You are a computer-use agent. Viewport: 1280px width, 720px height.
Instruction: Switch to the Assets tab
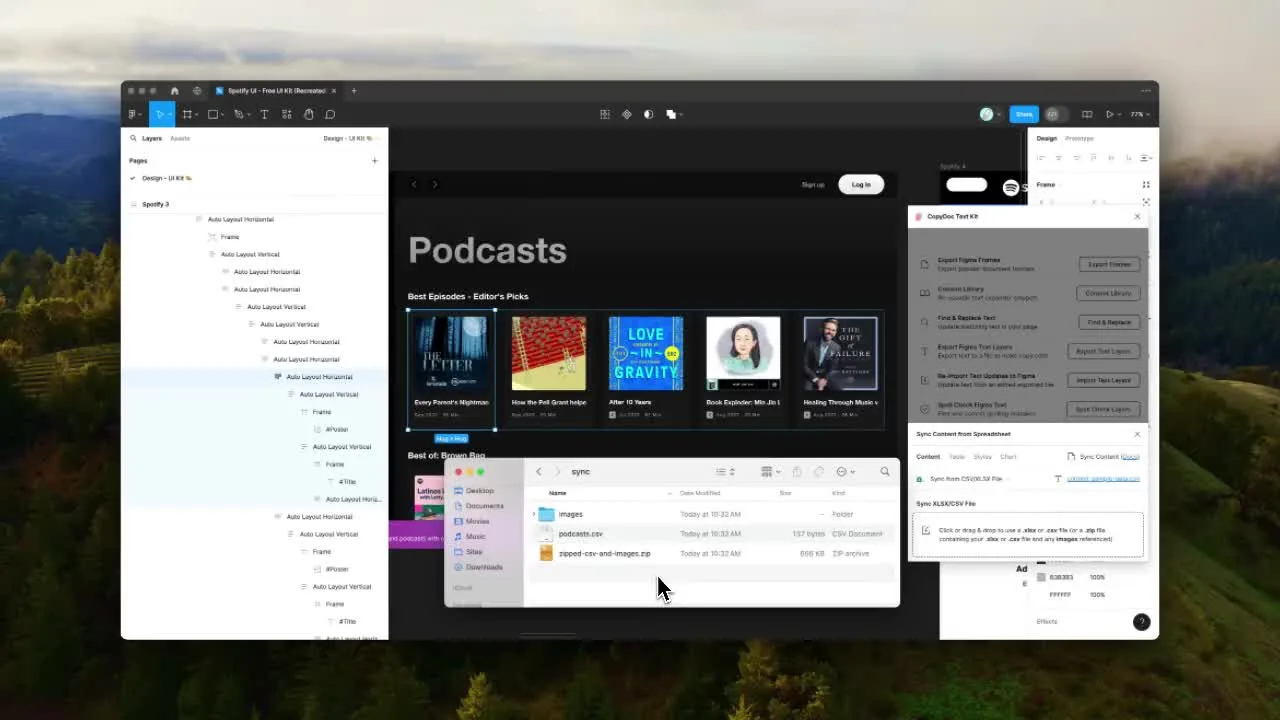pyautogui.click(x=180, y=139)
